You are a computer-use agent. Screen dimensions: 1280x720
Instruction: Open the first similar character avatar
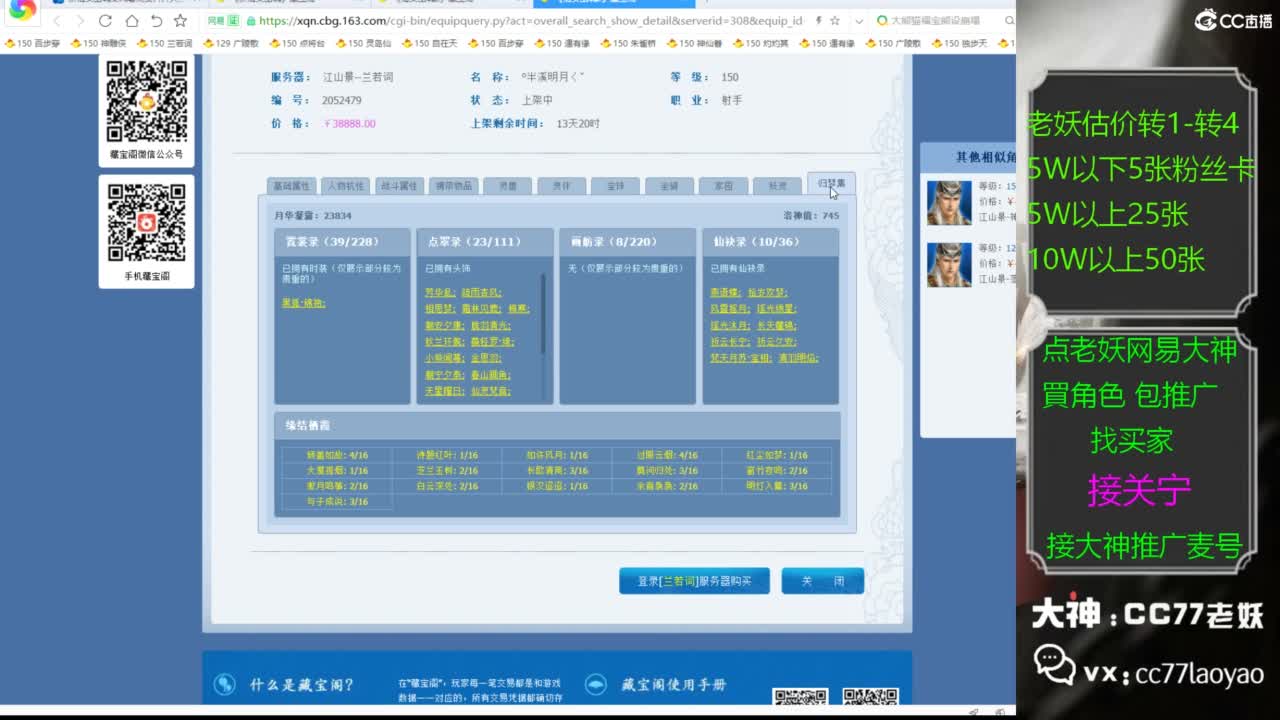pos(949,203)
